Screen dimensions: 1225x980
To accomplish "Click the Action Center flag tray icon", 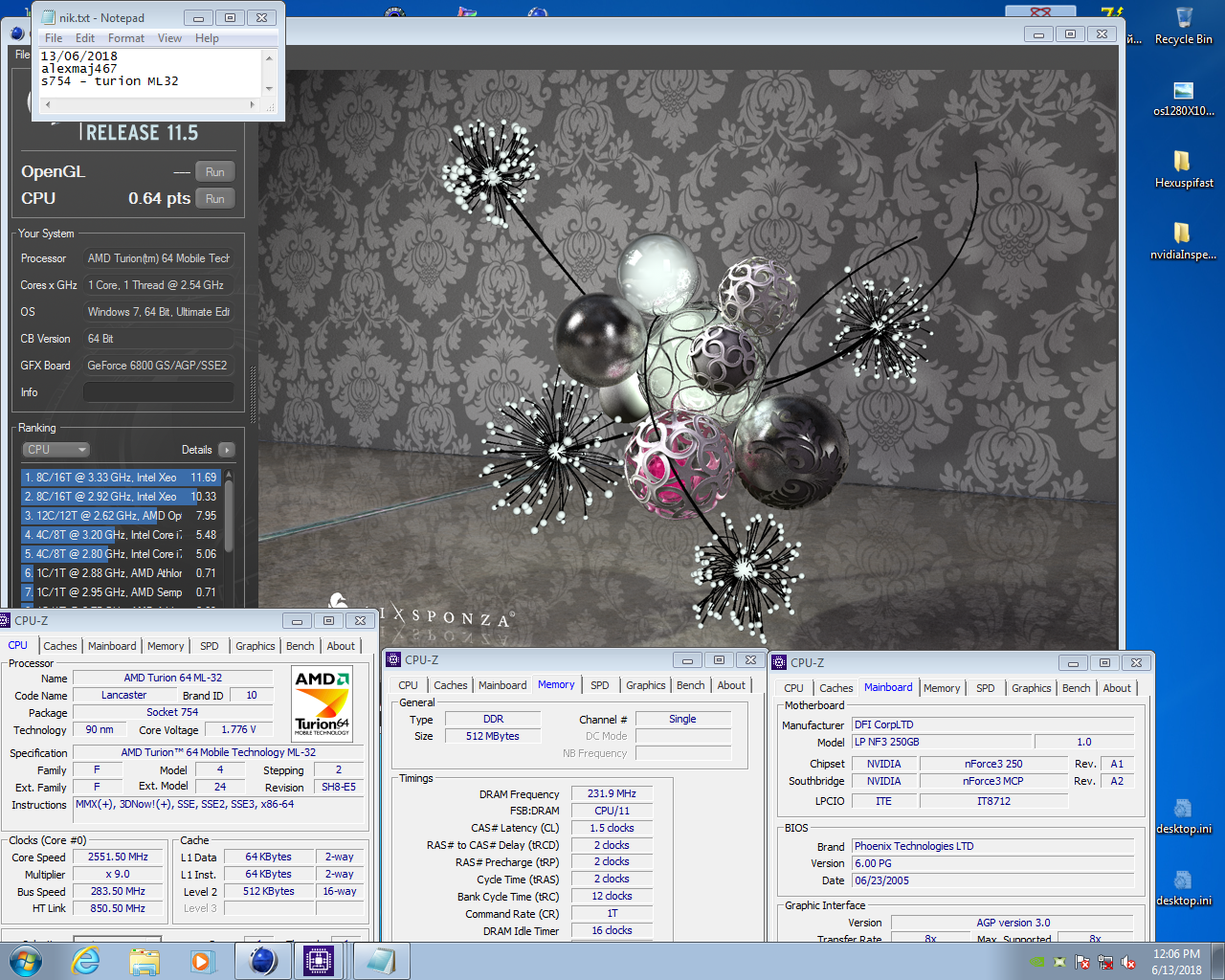I will click(x=1082, y=962).
